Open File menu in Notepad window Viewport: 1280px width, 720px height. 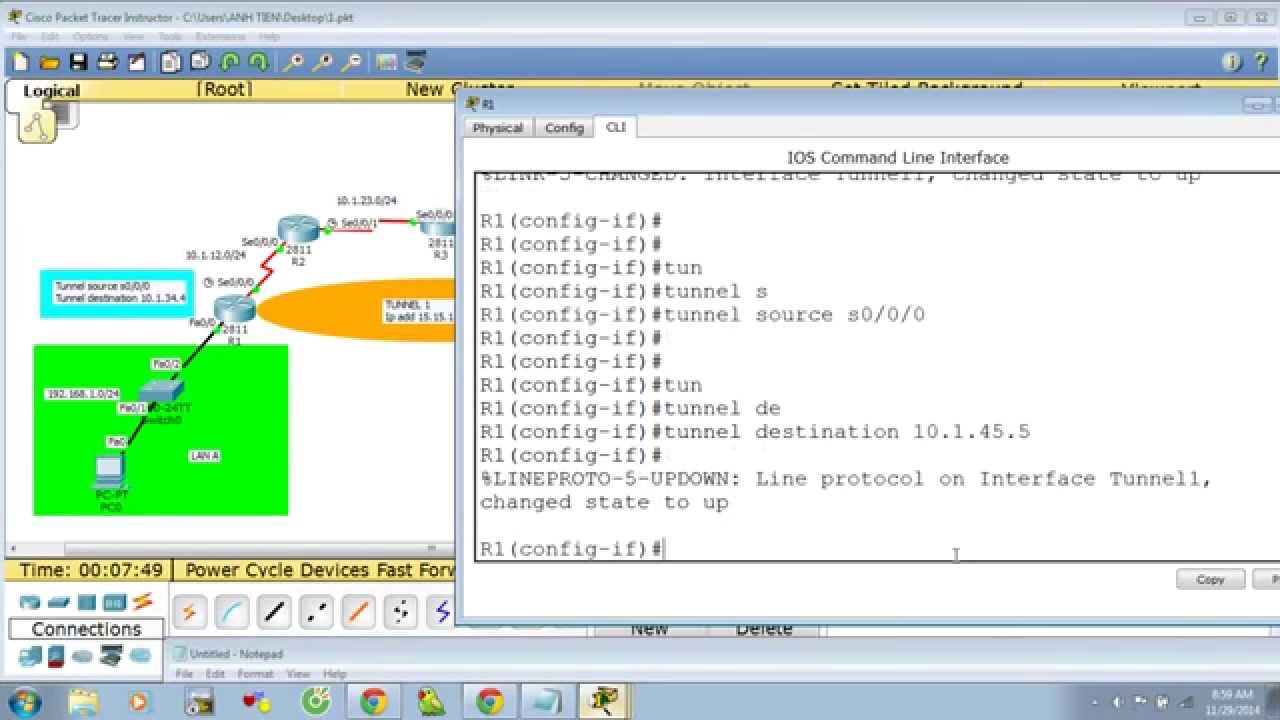point(185,674)
